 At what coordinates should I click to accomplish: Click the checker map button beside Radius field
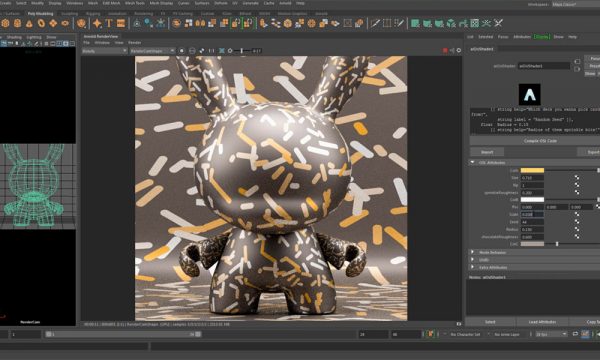[577, 230]
